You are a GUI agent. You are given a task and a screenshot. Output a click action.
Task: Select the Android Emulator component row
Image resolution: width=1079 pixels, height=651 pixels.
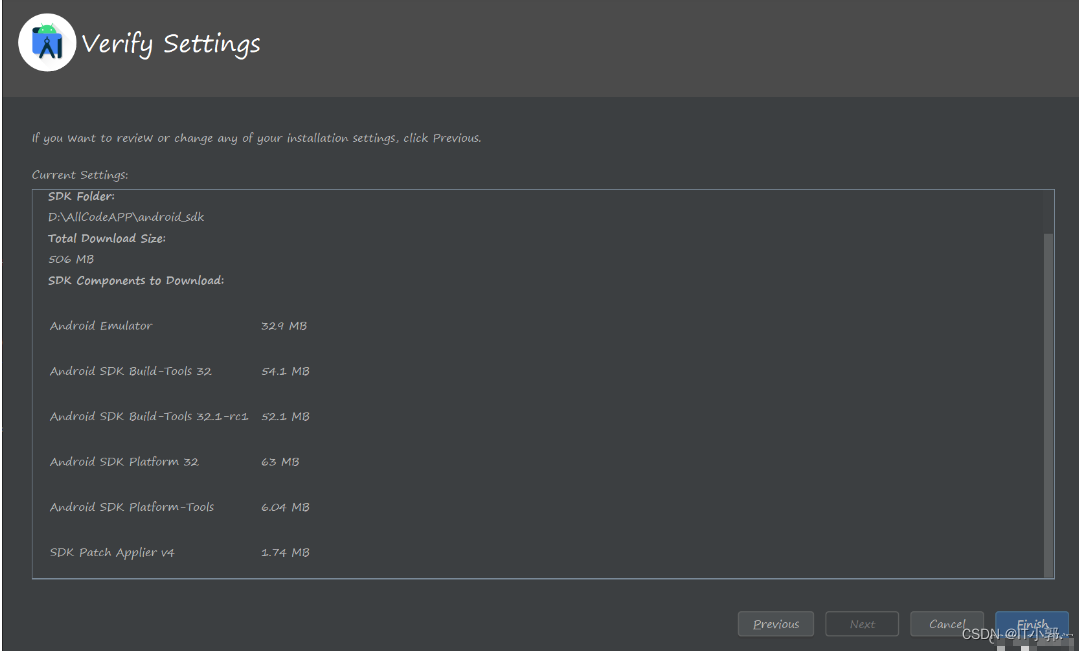pos(179,326)
